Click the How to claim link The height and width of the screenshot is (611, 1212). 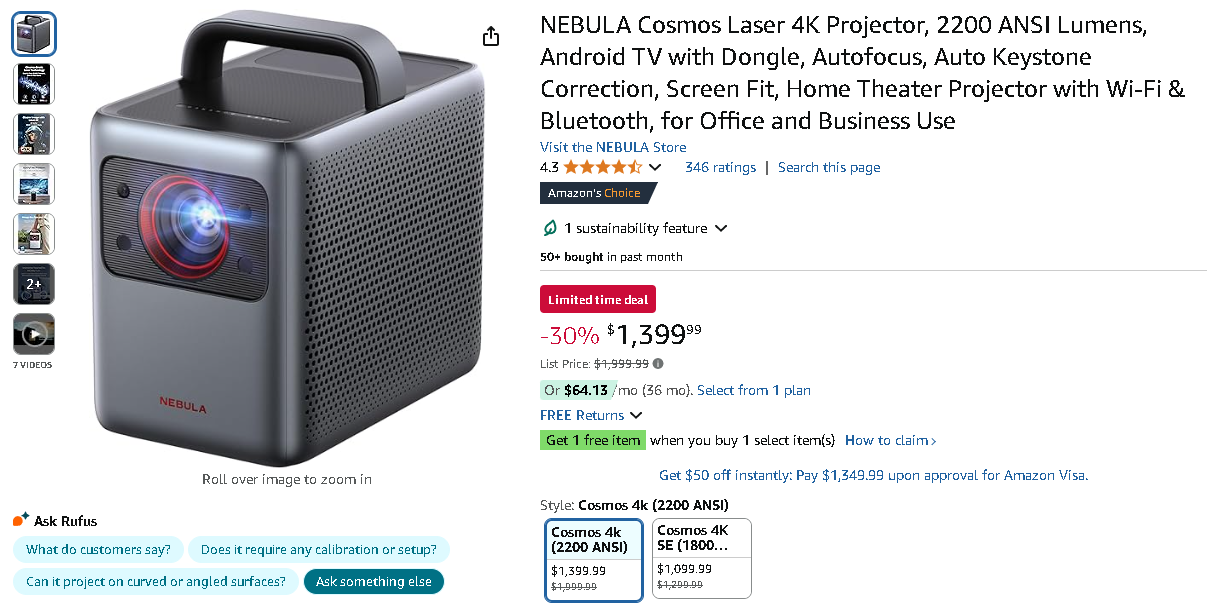click(x=888, y=440)
